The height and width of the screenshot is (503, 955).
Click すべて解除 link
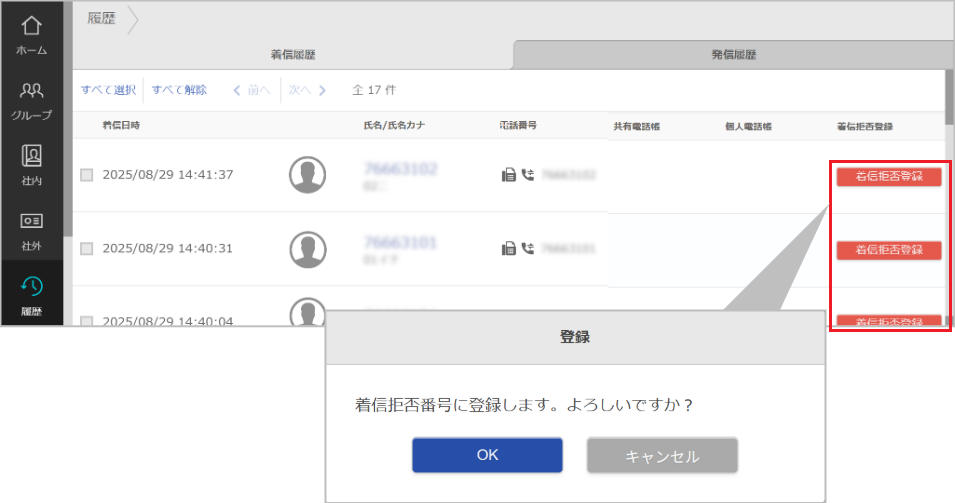(x=179, y=90)
